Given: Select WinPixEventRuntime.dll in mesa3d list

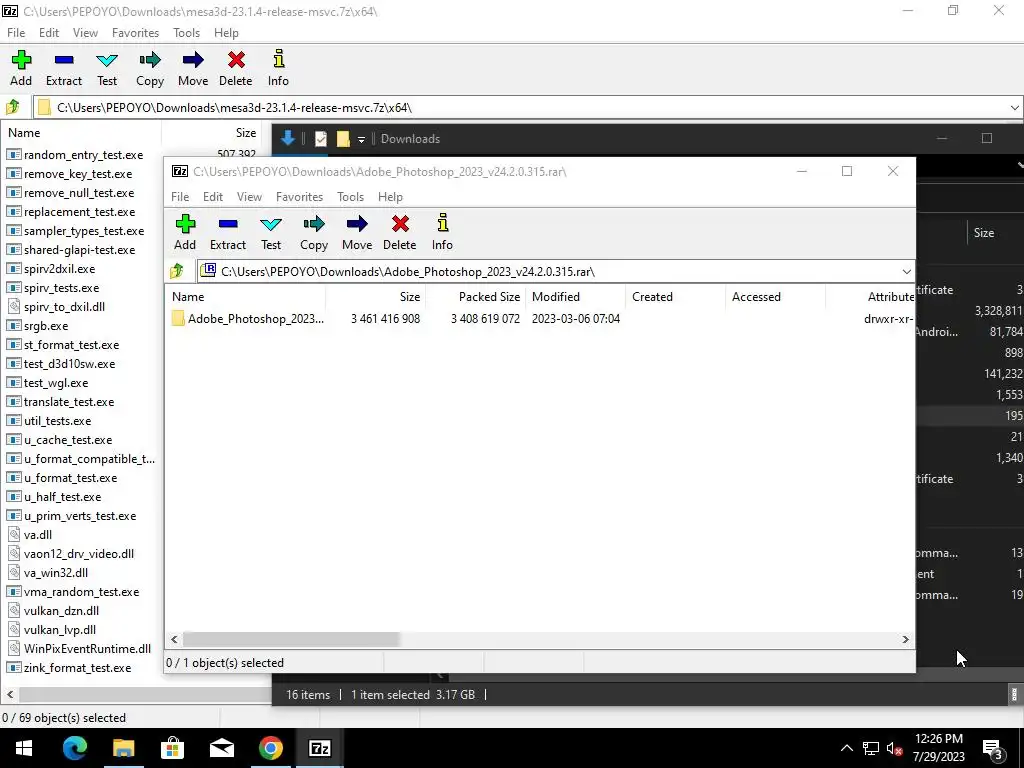Looking at the screenshot, I should [87, 648].
